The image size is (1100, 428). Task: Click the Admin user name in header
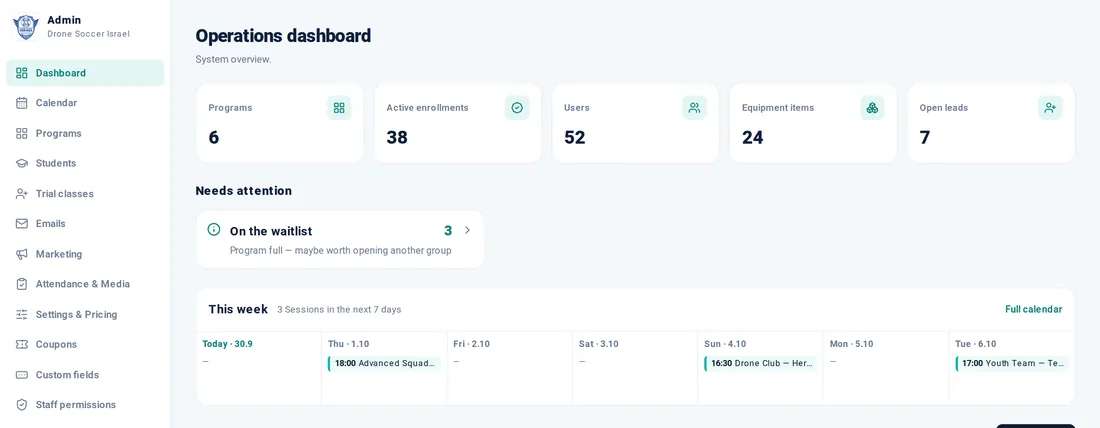pyautogui.click(x=64, y=20)
